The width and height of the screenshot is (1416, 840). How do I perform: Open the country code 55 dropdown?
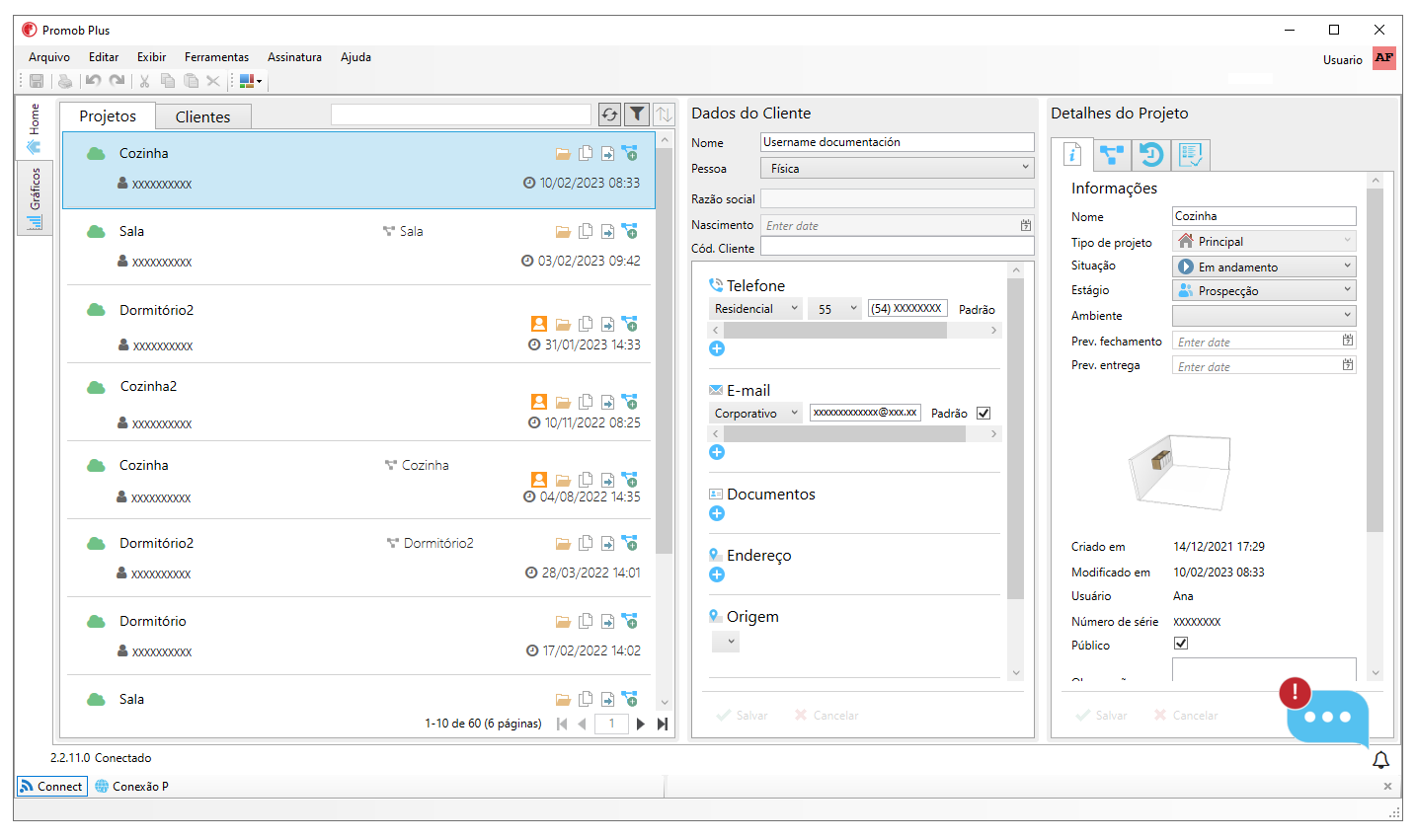click(x=834, y=309)
